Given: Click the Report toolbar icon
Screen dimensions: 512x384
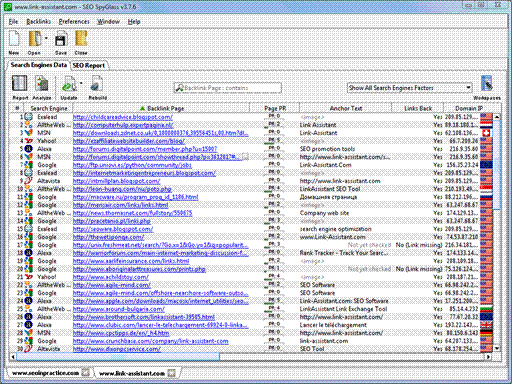Looking at the screenshot, I should point(20,83).
